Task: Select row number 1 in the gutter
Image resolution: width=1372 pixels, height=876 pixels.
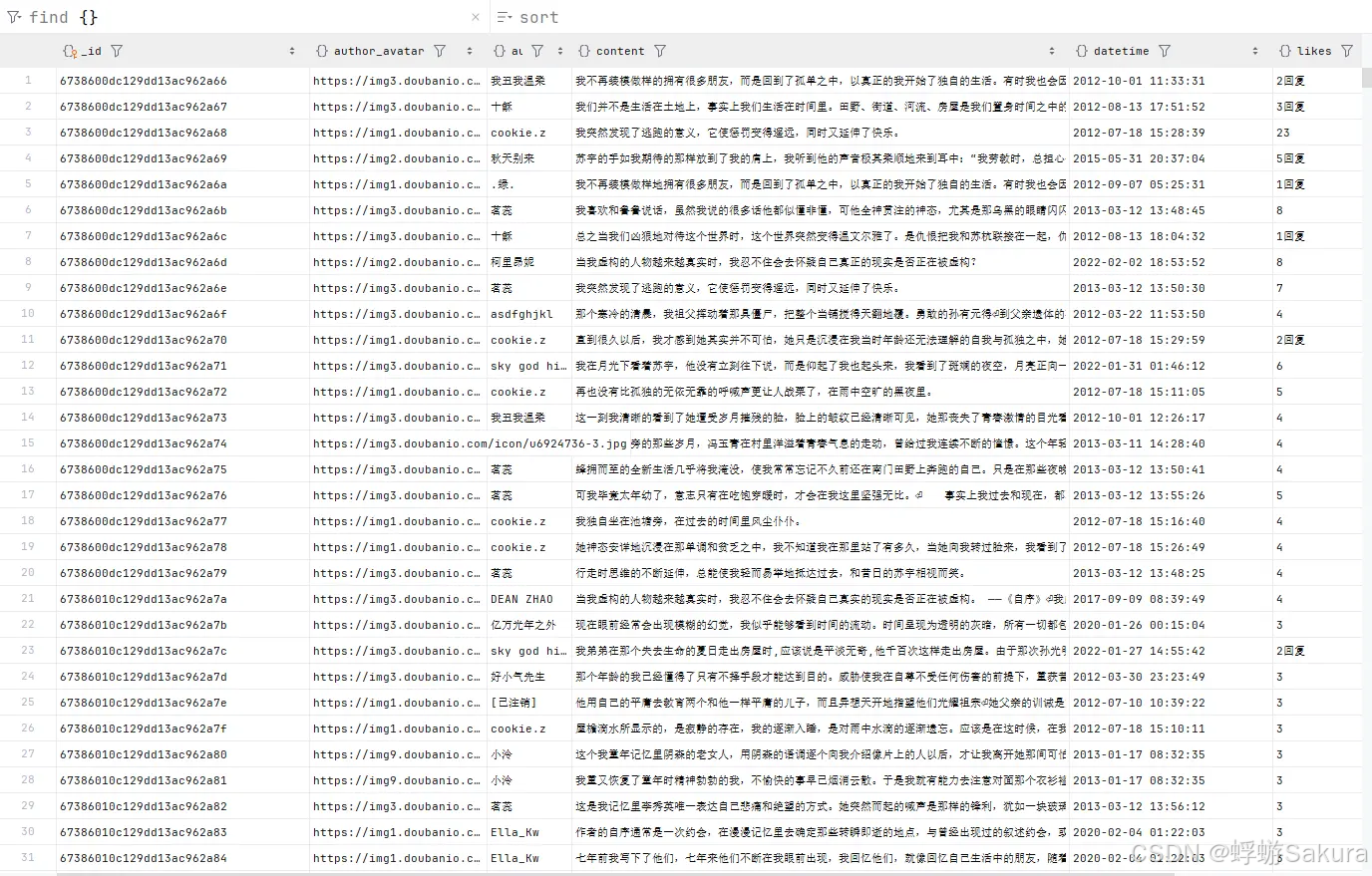Action: (28, 81)
